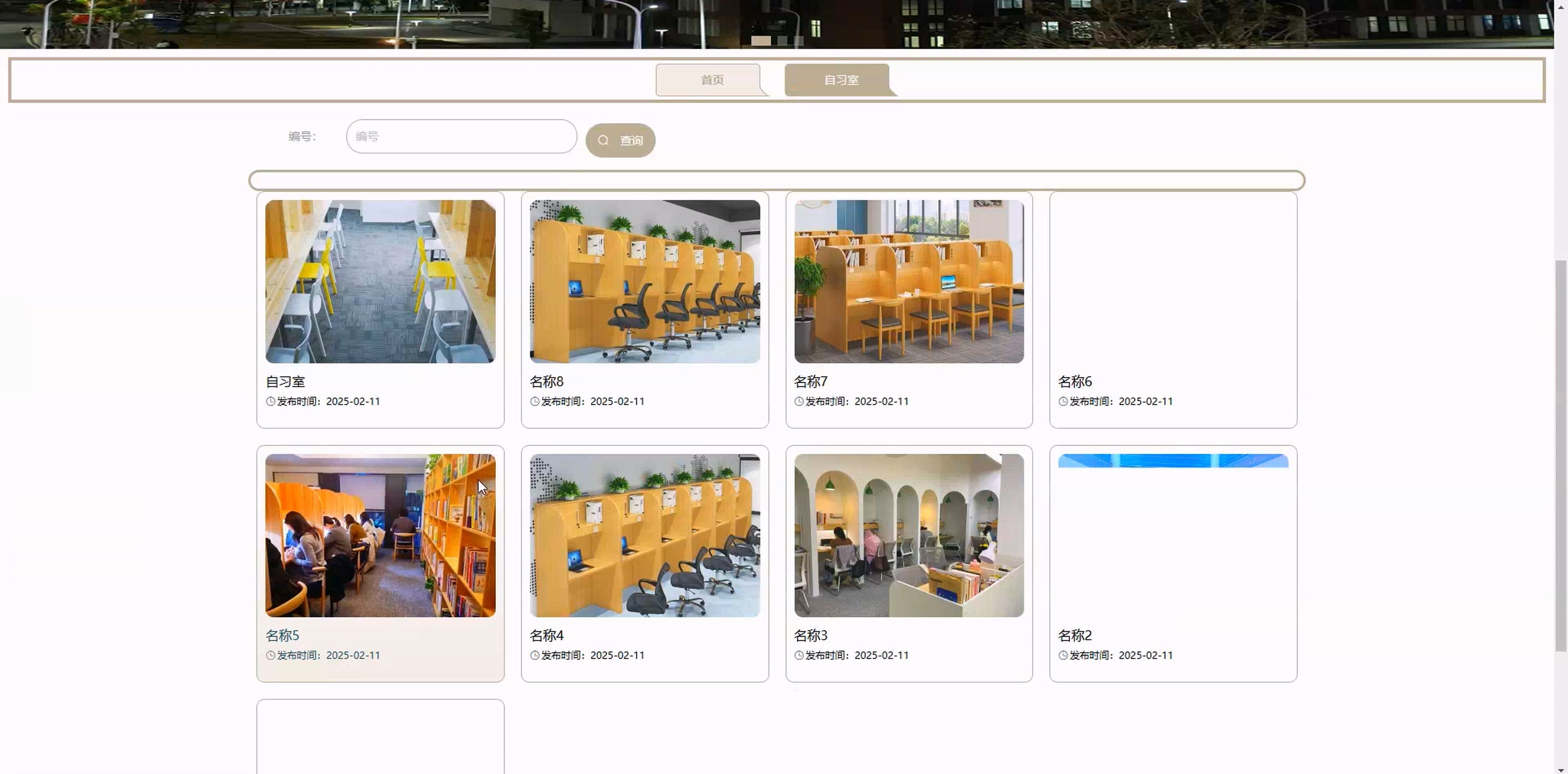The image size is (1568, 774).
Task: Click the scrollbar down arrow
Action: tap(1561, 769)
